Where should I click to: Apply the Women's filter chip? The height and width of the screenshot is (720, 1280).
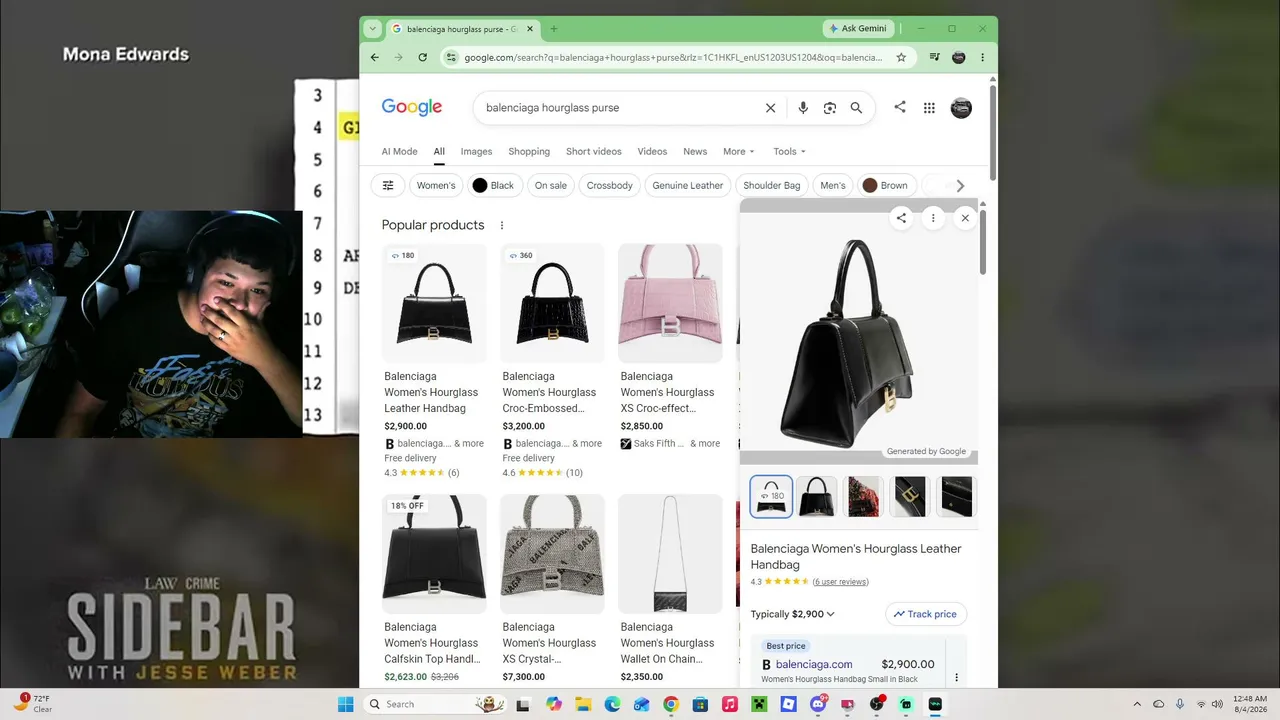tap(435, 185)
